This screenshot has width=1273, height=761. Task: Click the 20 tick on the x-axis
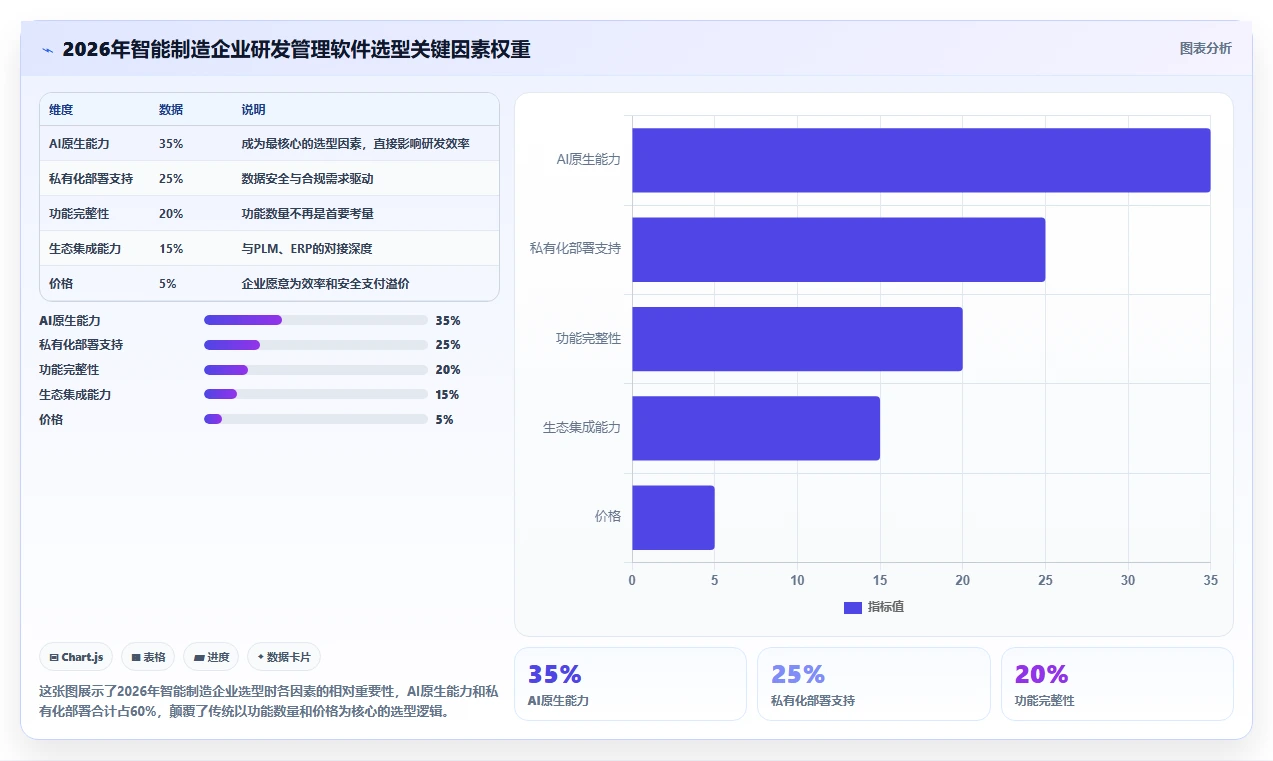pos(962,580)
